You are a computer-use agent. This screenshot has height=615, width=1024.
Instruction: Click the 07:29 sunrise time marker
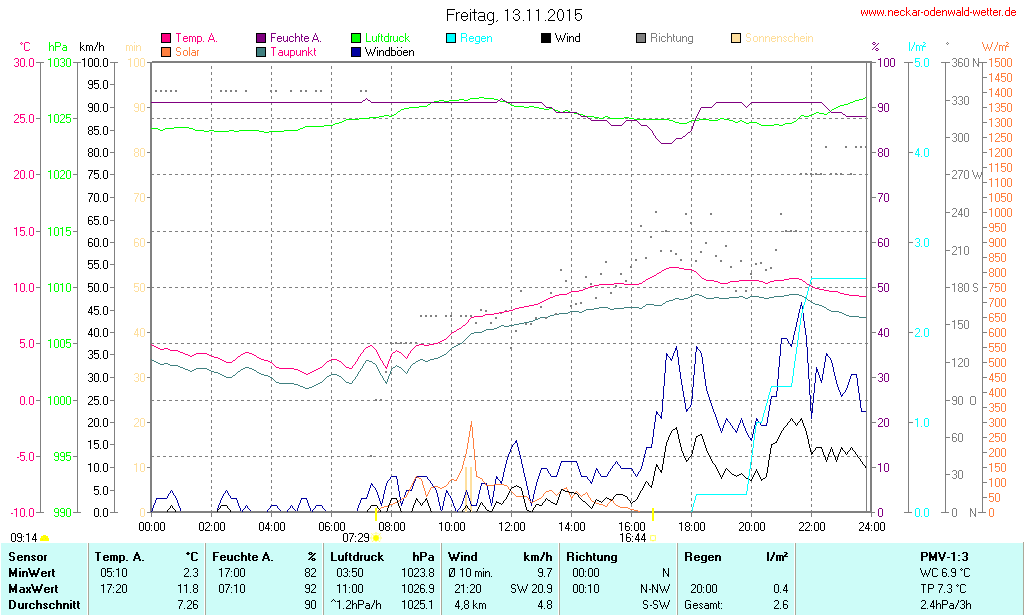[x=356, y=537]
